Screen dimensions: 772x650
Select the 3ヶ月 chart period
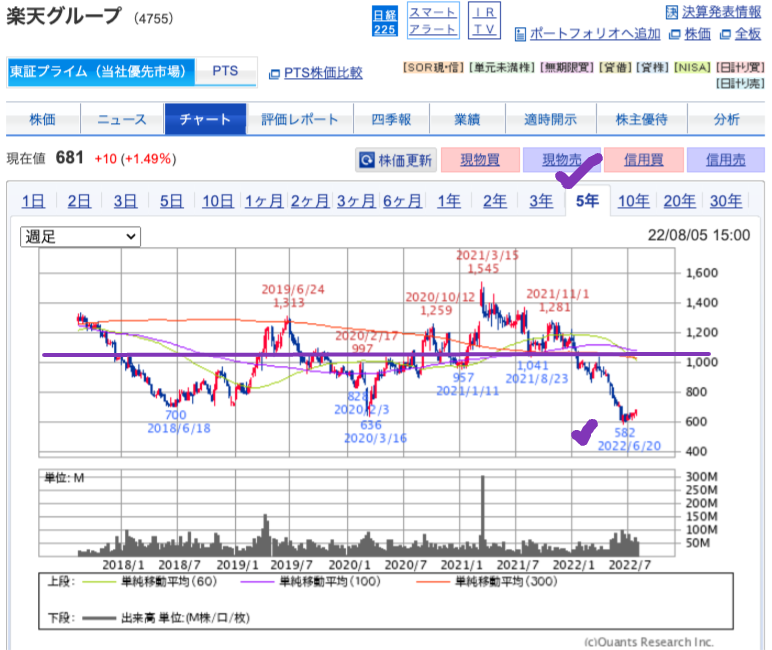point(356,201)
